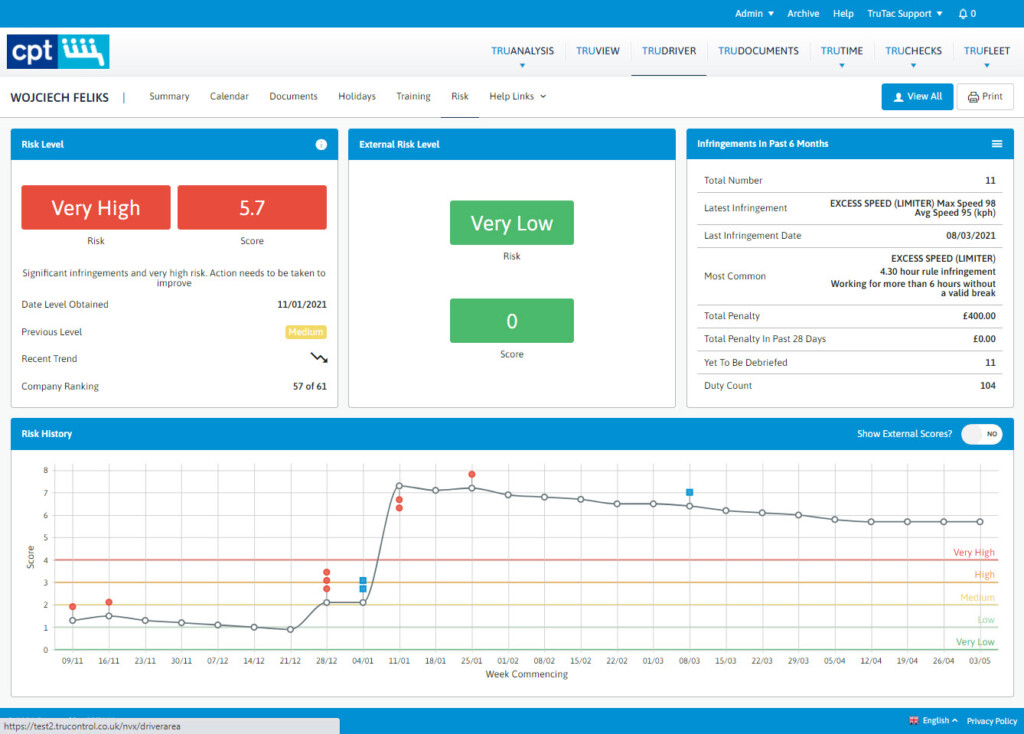Click the red infringement marker above 16/11
The image size is (1024, 734).
[109, 602]
